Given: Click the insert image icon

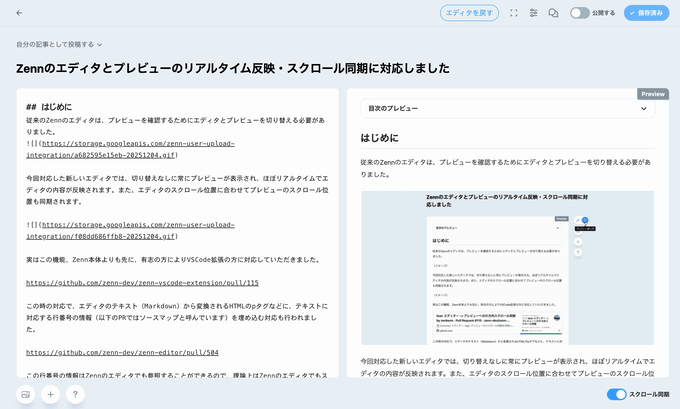Looking at the screenshot, I should point(26,394).
